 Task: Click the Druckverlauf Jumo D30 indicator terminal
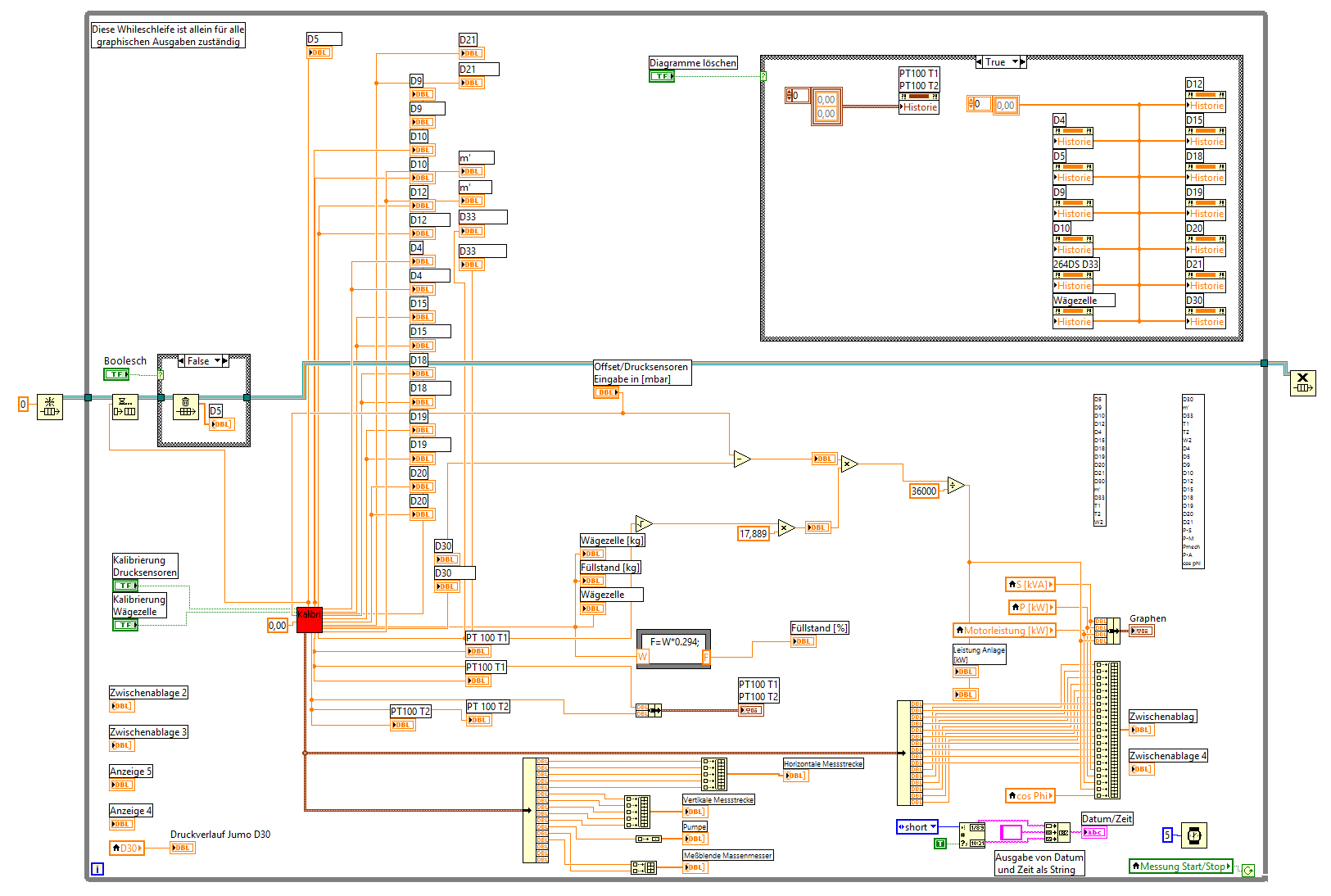[x=183, y=848]
